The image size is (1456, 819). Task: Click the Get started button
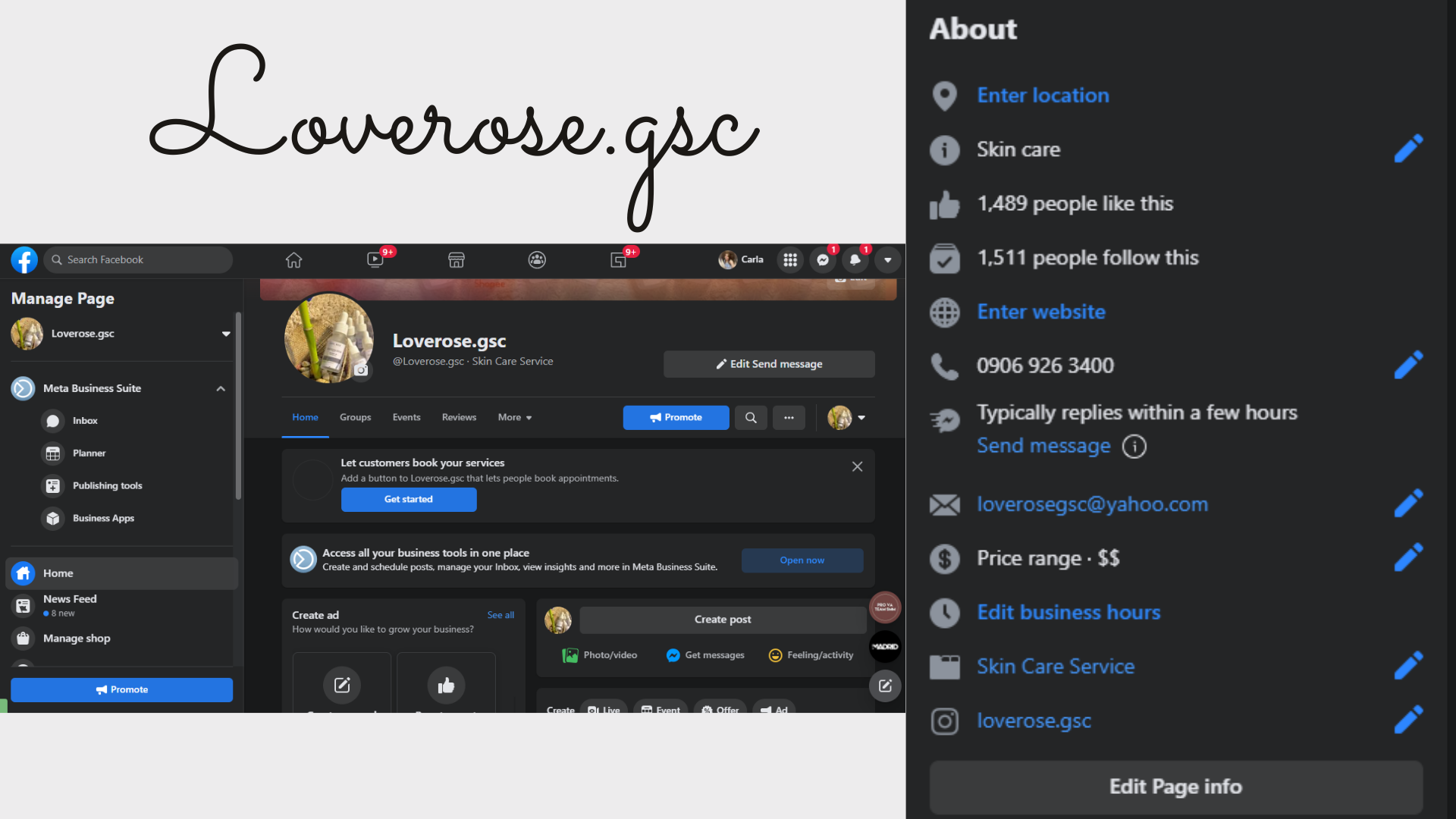tap(409, 500)
